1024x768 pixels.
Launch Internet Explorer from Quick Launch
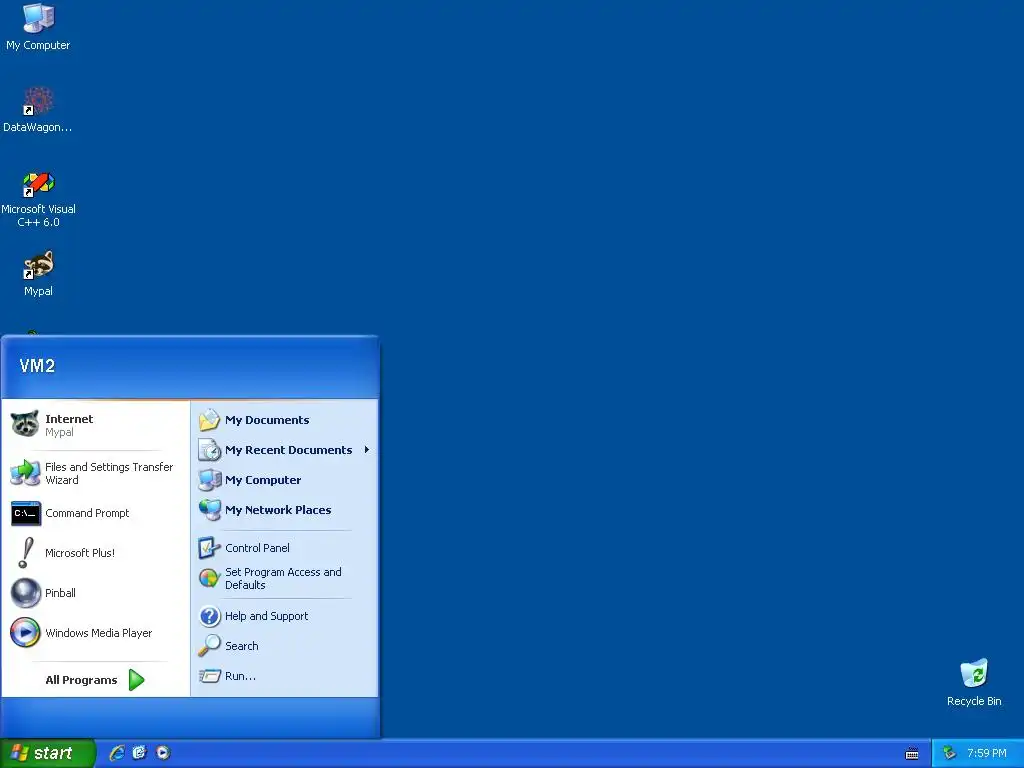click(x=117, y=753)
